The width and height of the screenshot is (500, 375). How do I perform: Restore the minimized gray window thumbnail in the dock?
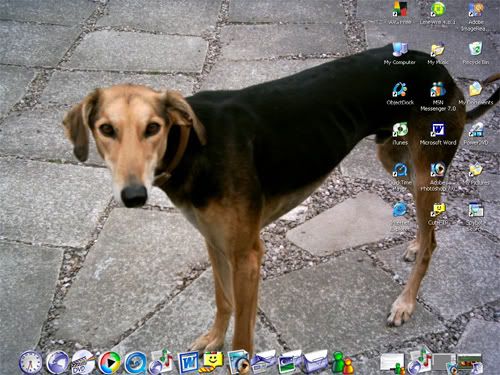coord(444,364)
